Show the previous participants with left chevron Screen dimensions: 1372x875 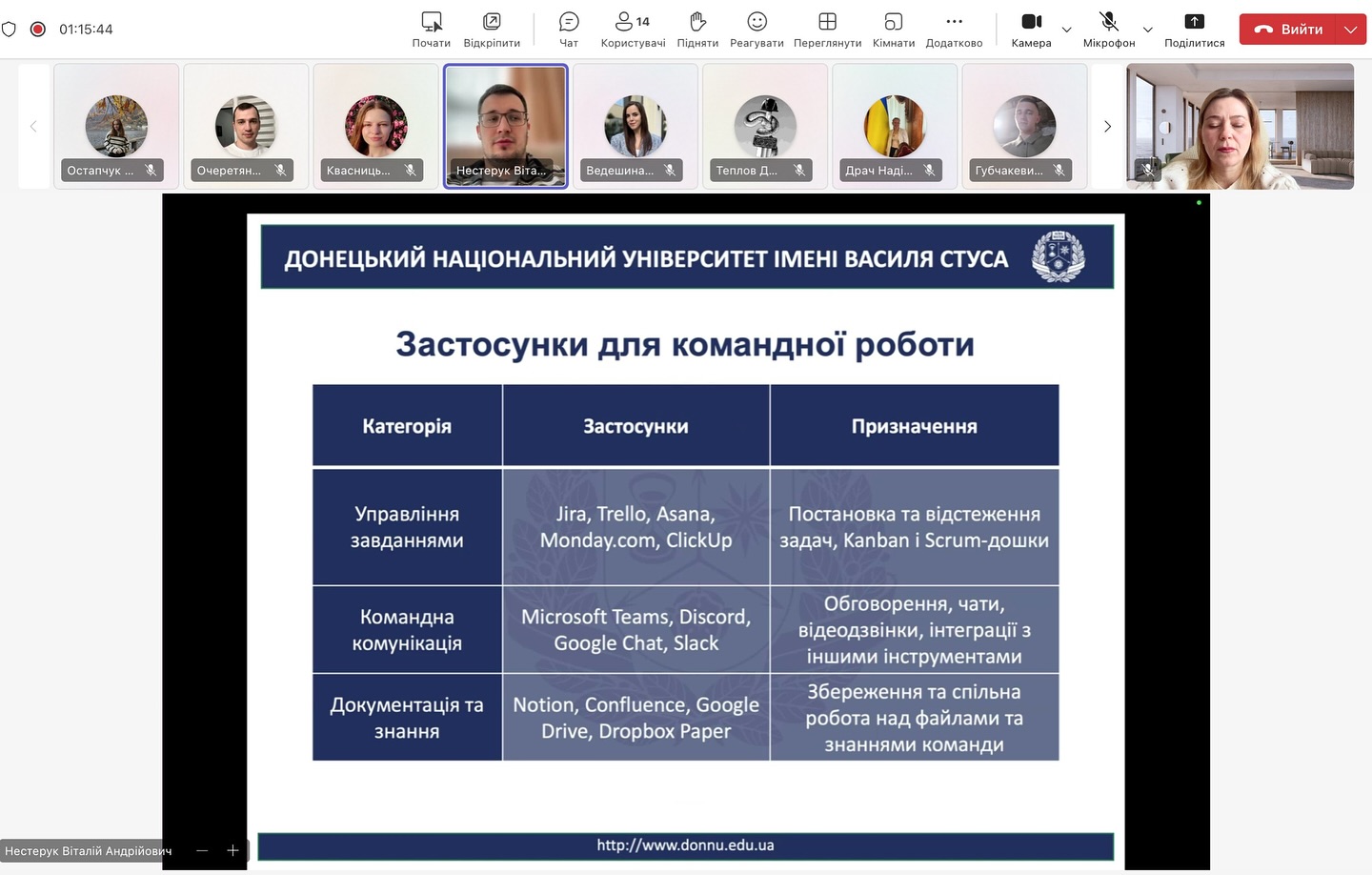[x=33, y=126]
